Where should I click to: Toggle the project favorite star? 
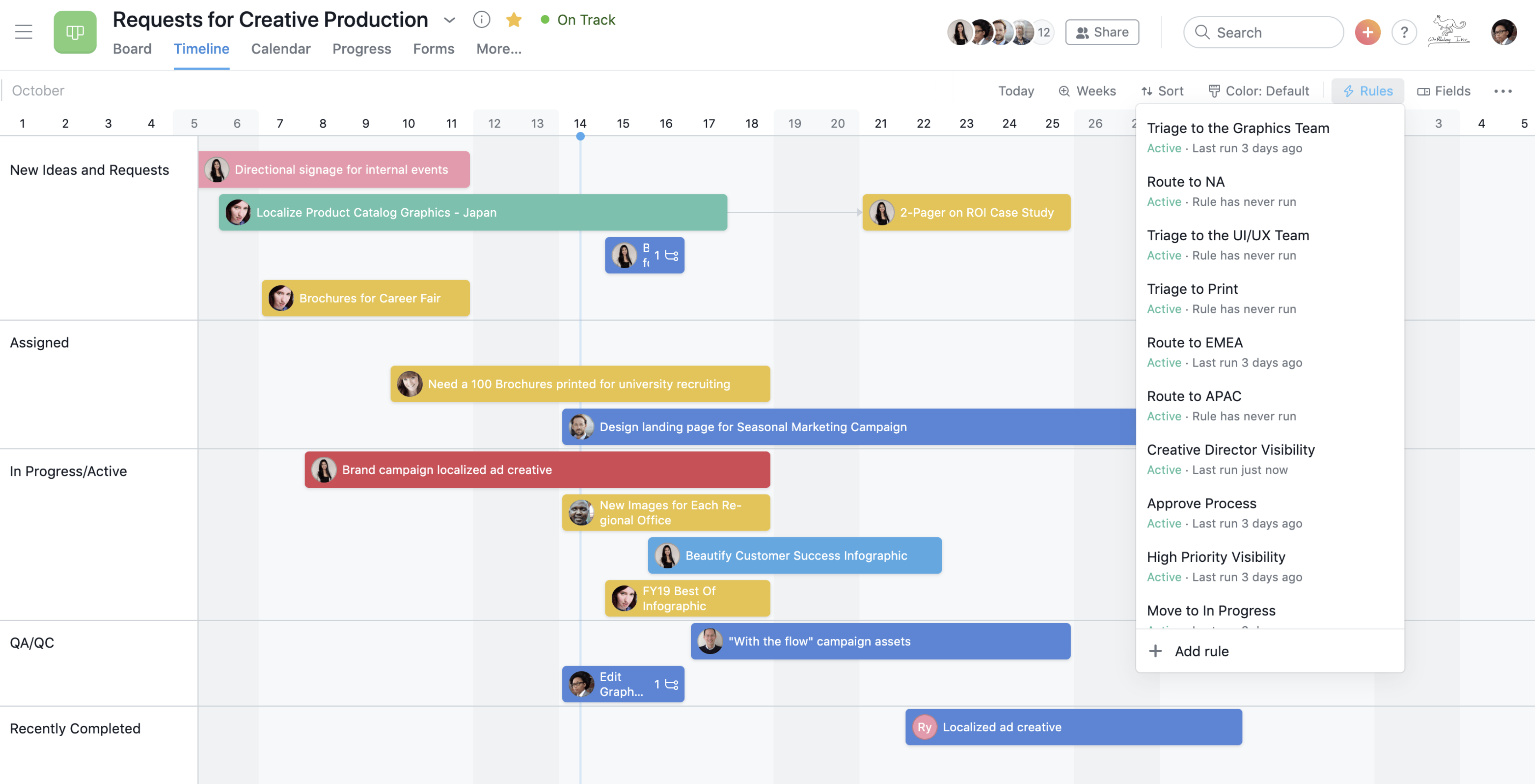tap(514, 19)
